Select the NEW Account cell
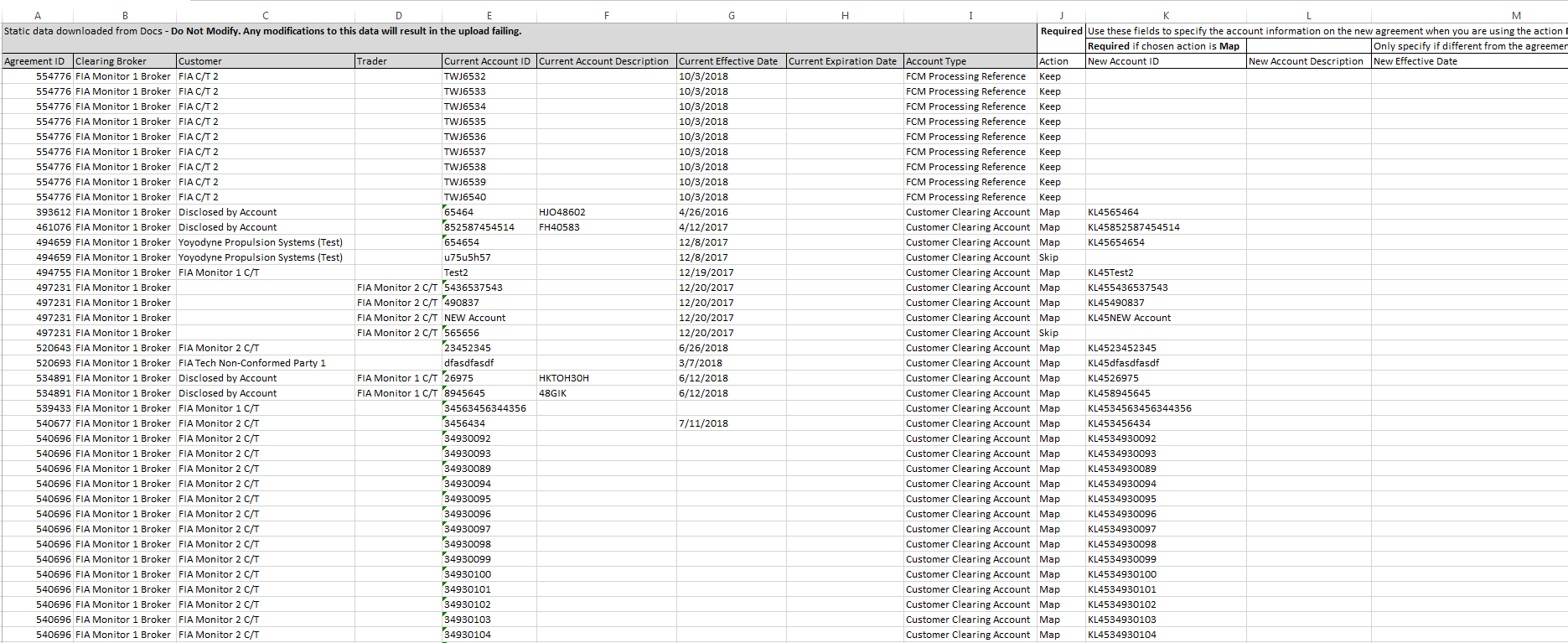The image size is (1568, 643). 489,318
